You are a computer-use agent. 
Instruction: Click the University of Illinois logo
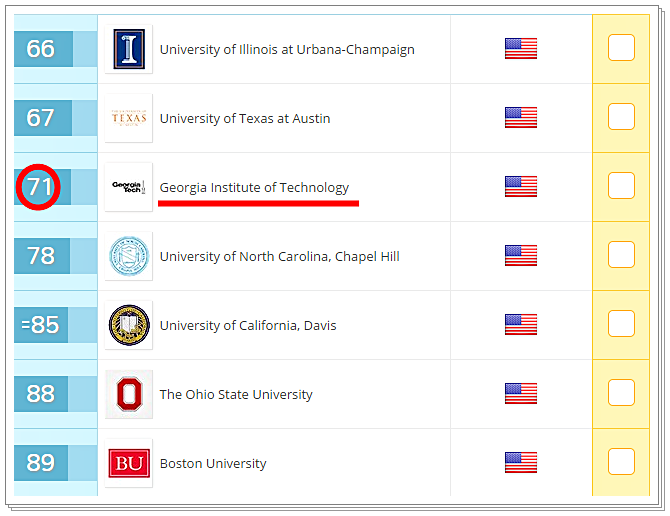(129, 49)
